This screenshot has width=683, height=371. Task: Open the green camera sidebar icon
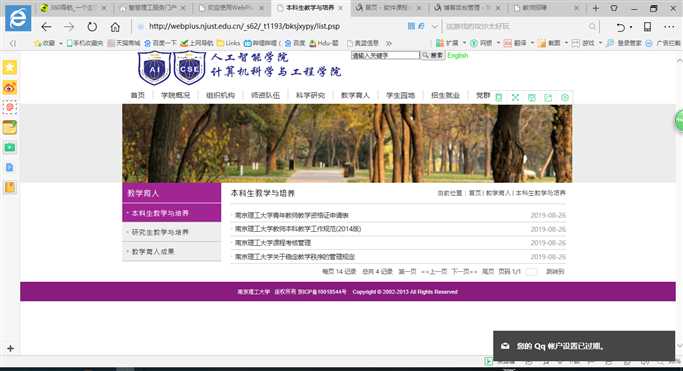click(10, 148)
